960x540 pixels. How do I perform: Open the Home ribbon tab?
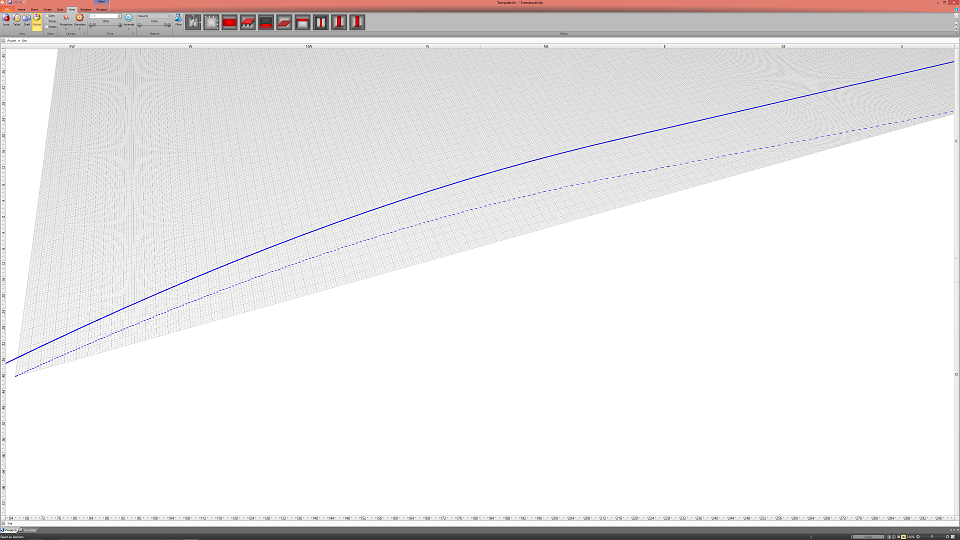(x=21, y=9)
